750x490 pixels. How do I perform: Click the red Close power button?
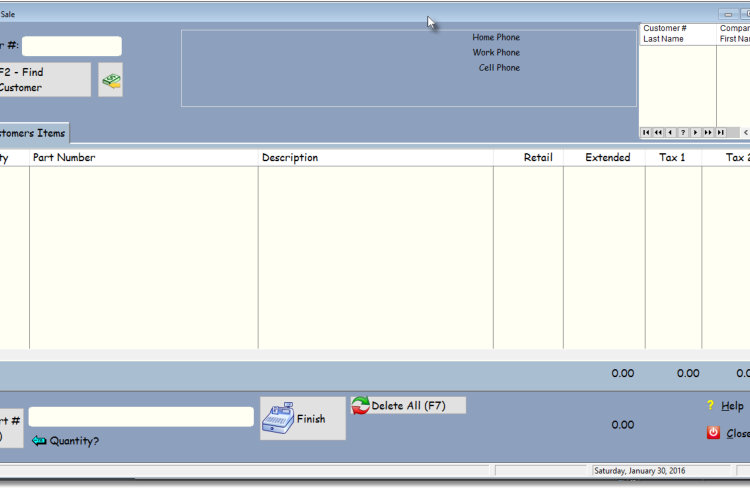pos(728,433)
